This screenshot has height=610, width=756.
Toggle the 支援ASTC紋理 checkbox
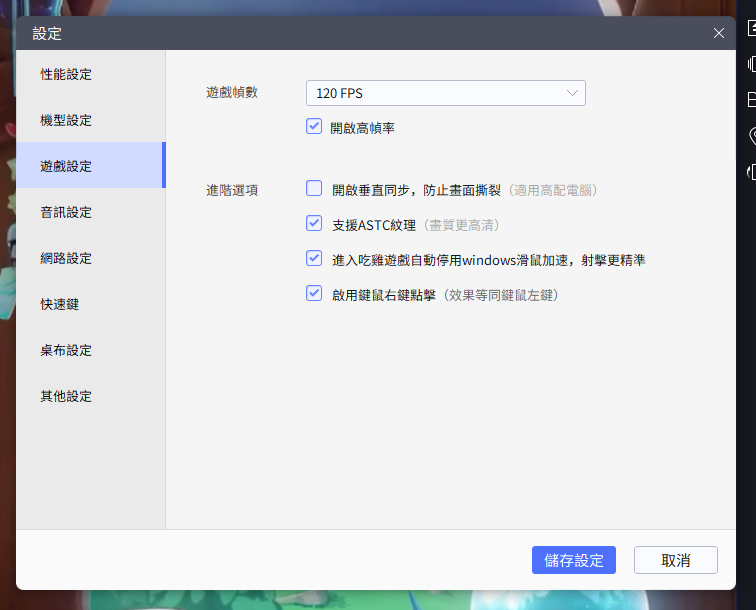click(x=314, y=223)
